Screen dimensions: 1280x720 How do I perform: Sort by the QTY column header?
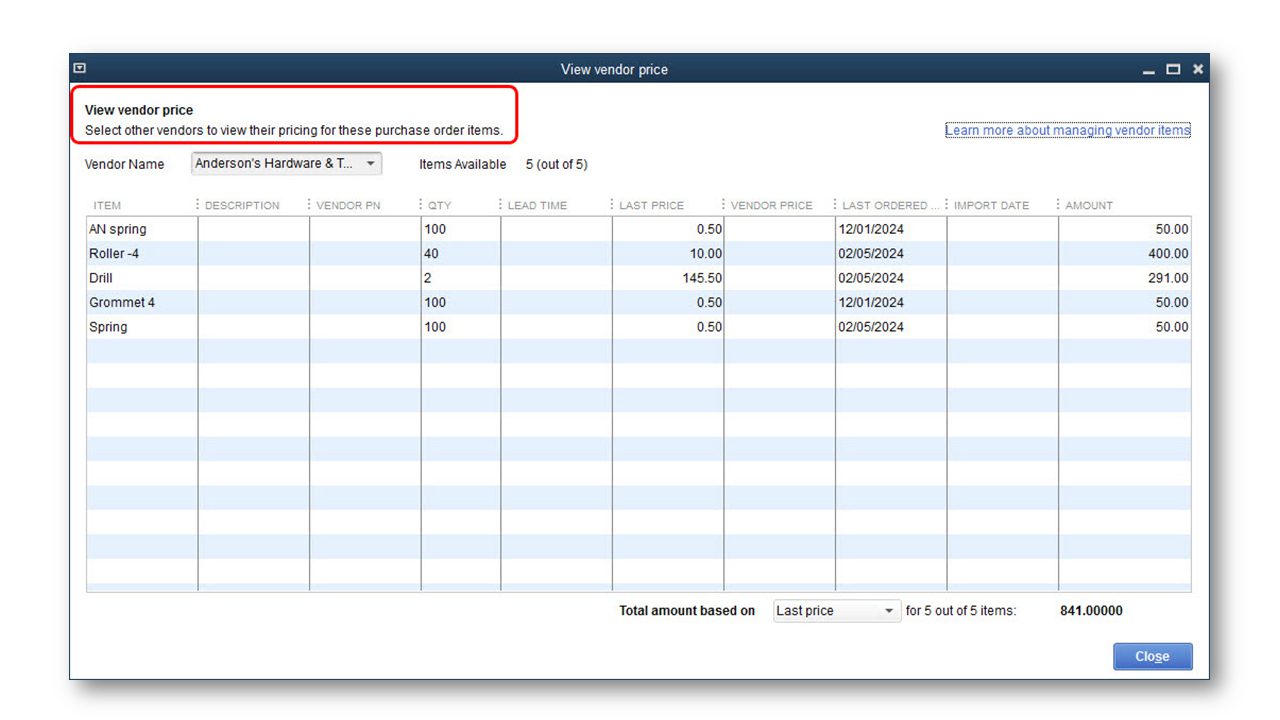[x=440, y=206]
